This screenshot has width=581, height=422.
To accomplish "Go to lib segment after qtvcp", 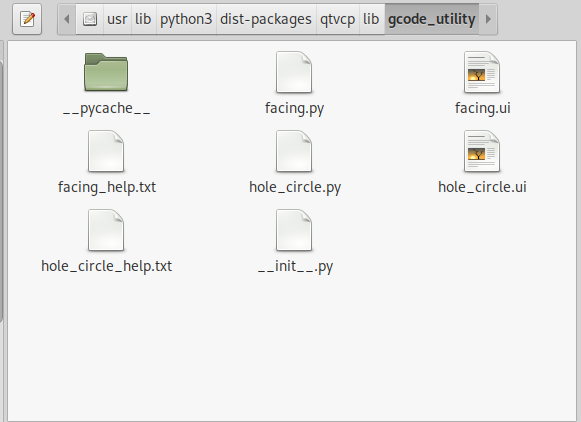I will [x=371, y=19].
